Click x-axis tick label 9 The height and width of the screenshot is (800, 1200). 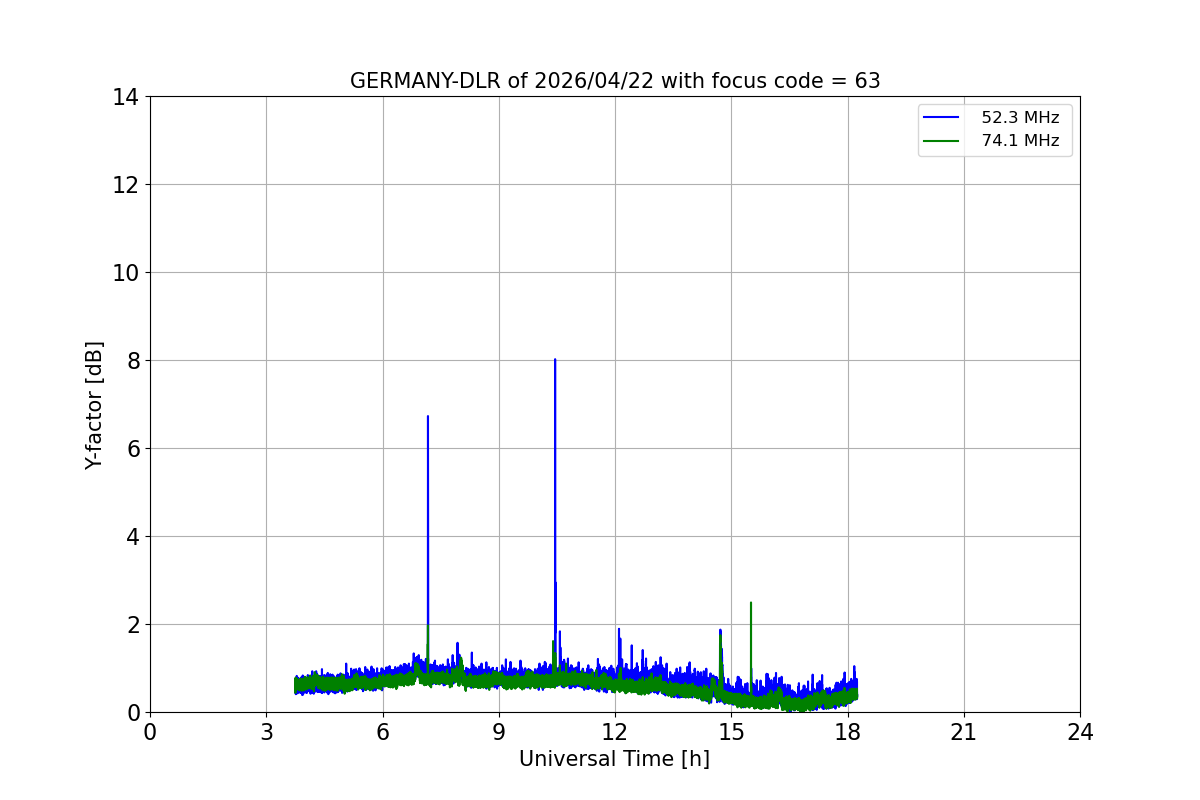(499, 732)
